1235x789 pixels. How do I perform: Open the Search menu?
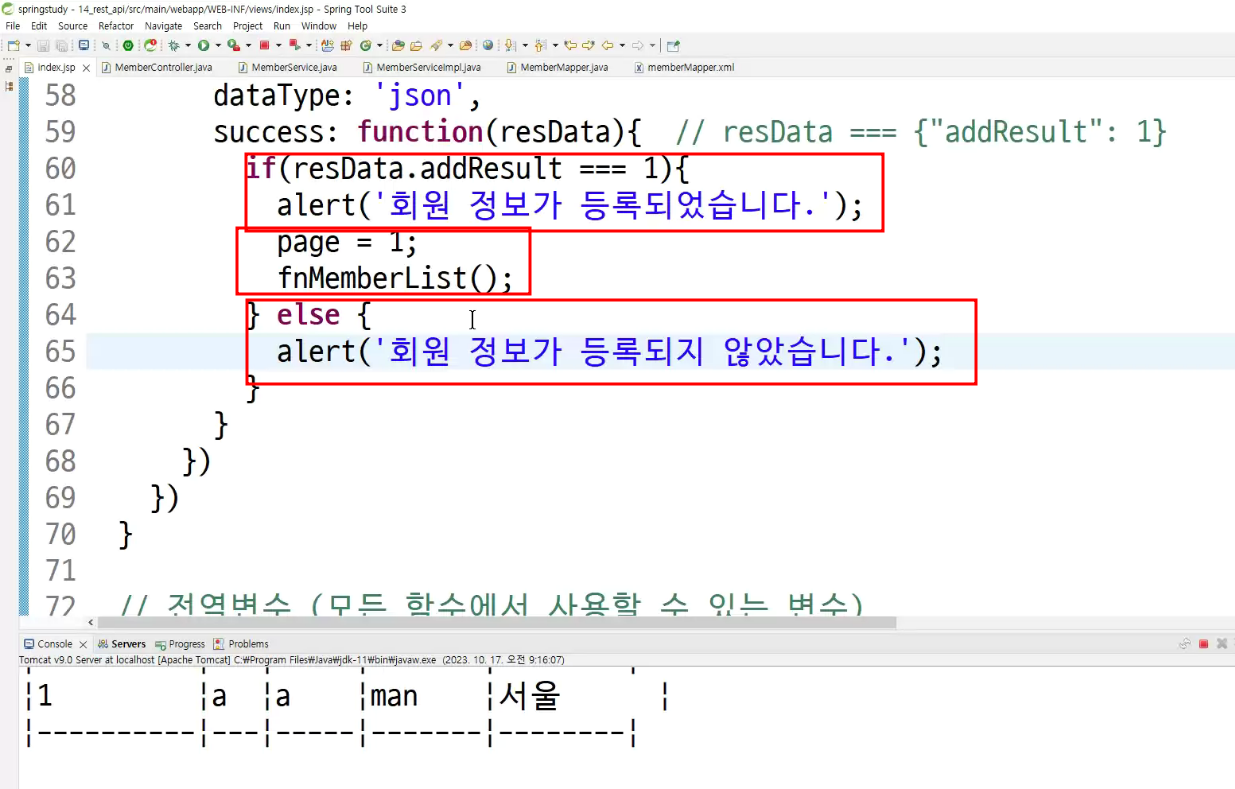click(x=208, y=26)
